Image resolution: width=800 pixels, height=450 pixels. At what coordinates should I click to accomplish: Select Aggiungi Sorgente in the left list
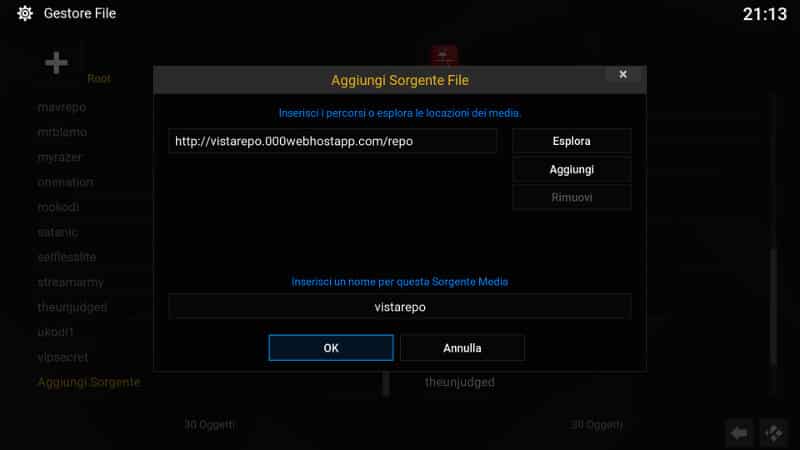click(x=89, y=382)
